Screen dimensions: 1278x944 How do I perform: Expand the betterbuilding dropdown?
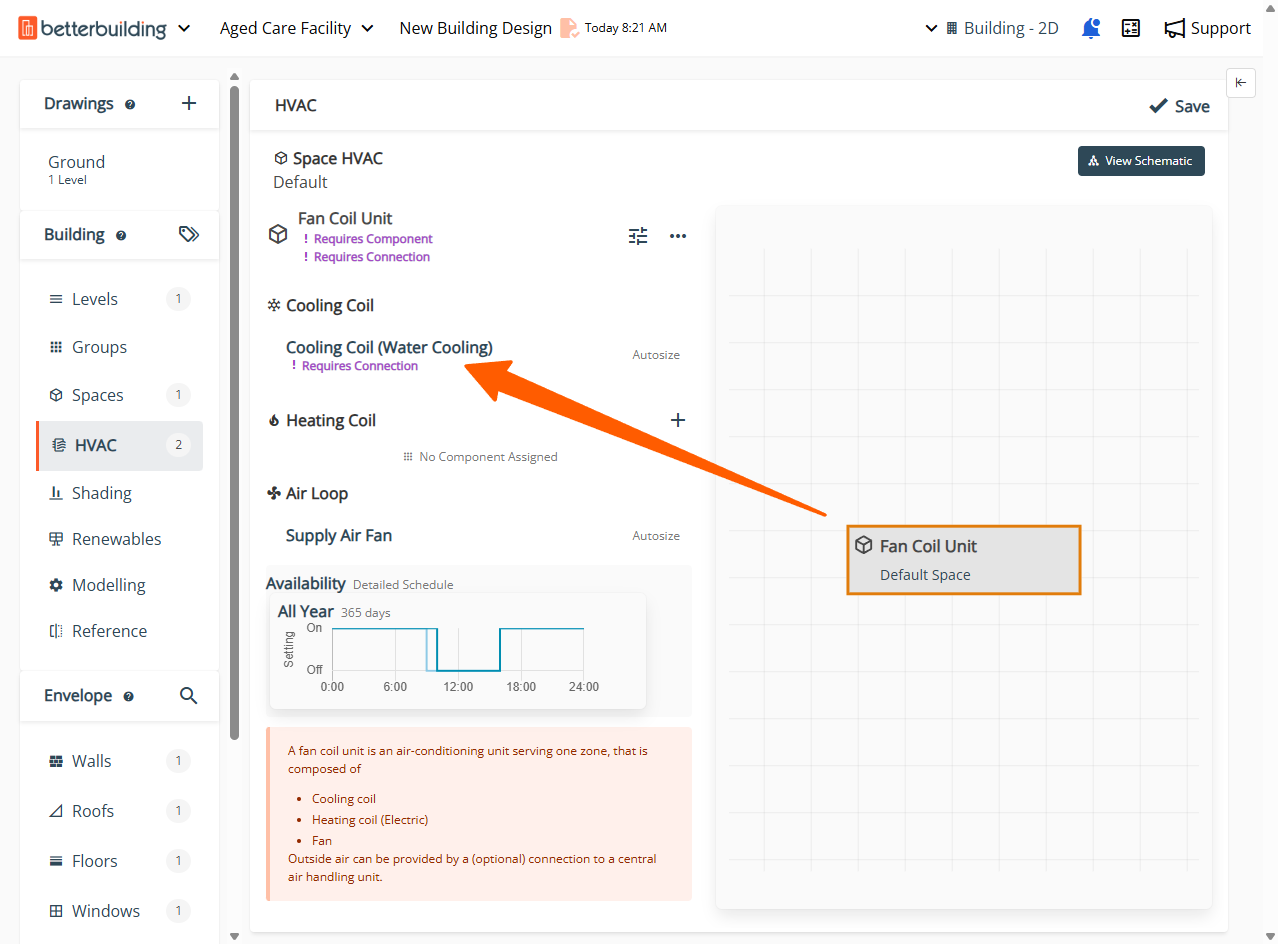(184, 28)
